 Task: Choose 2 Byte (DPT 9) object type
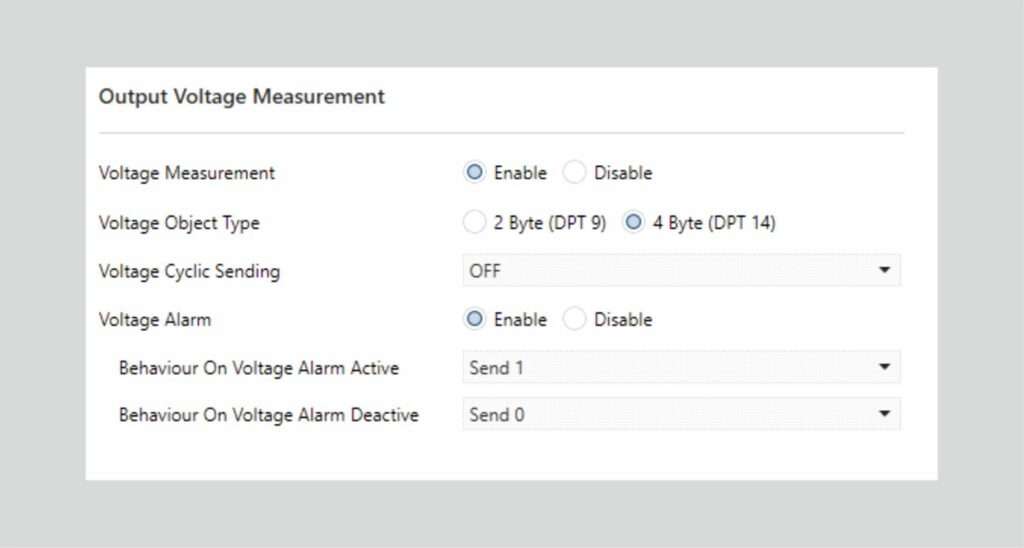(x=474, y=222)
